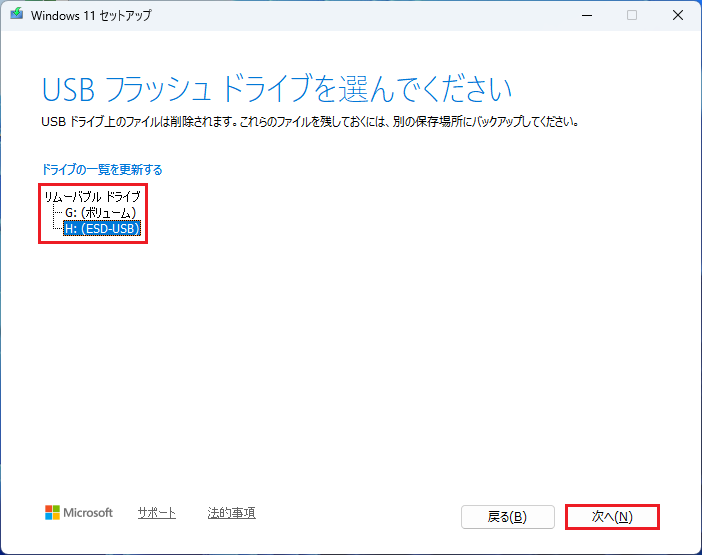Click the greyed-out maximize window button
The width and height of the screenshot is (702, 555).
pos(631,15)
